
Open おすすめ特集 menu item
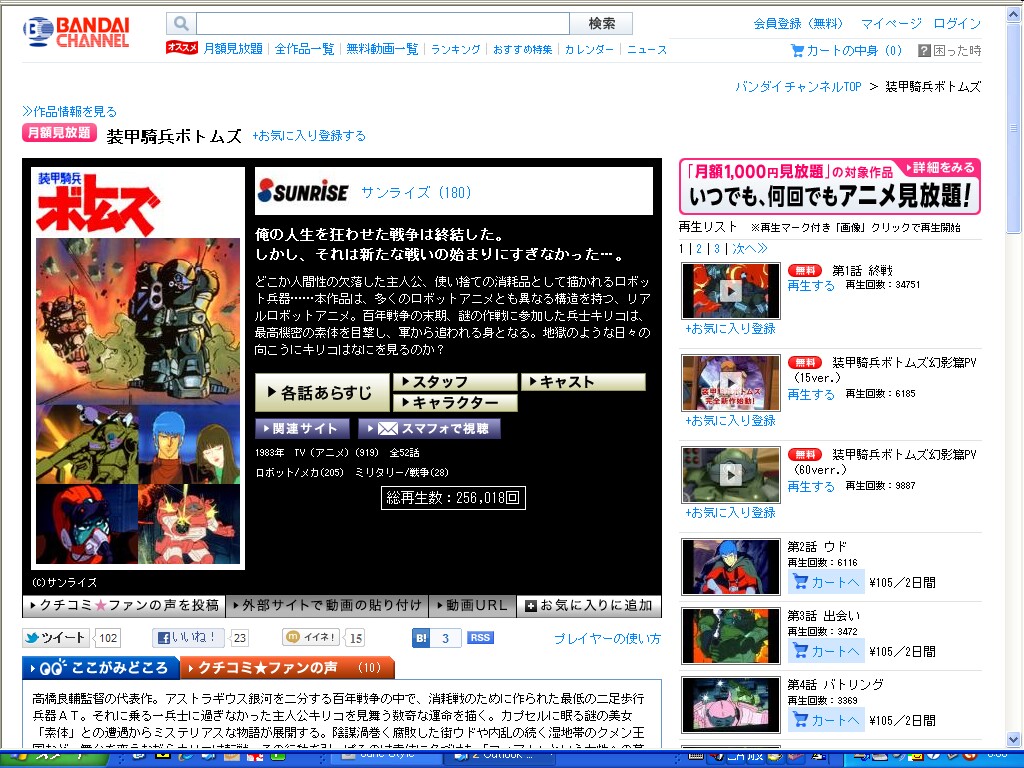(522, 49)
